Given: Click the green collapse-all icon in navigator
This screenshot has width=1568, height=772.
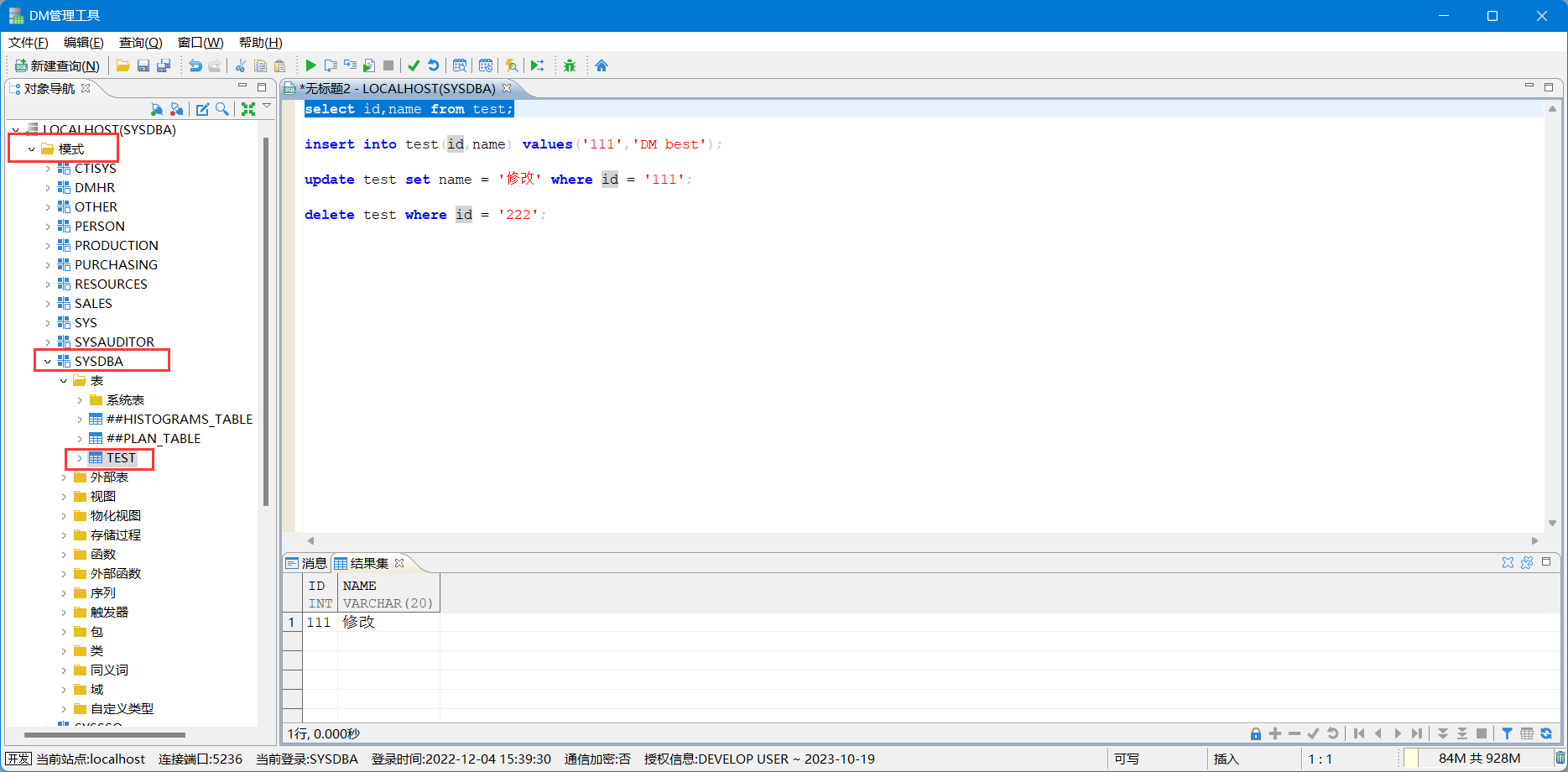Looking at the screenshot, I should tap(248, 109).
